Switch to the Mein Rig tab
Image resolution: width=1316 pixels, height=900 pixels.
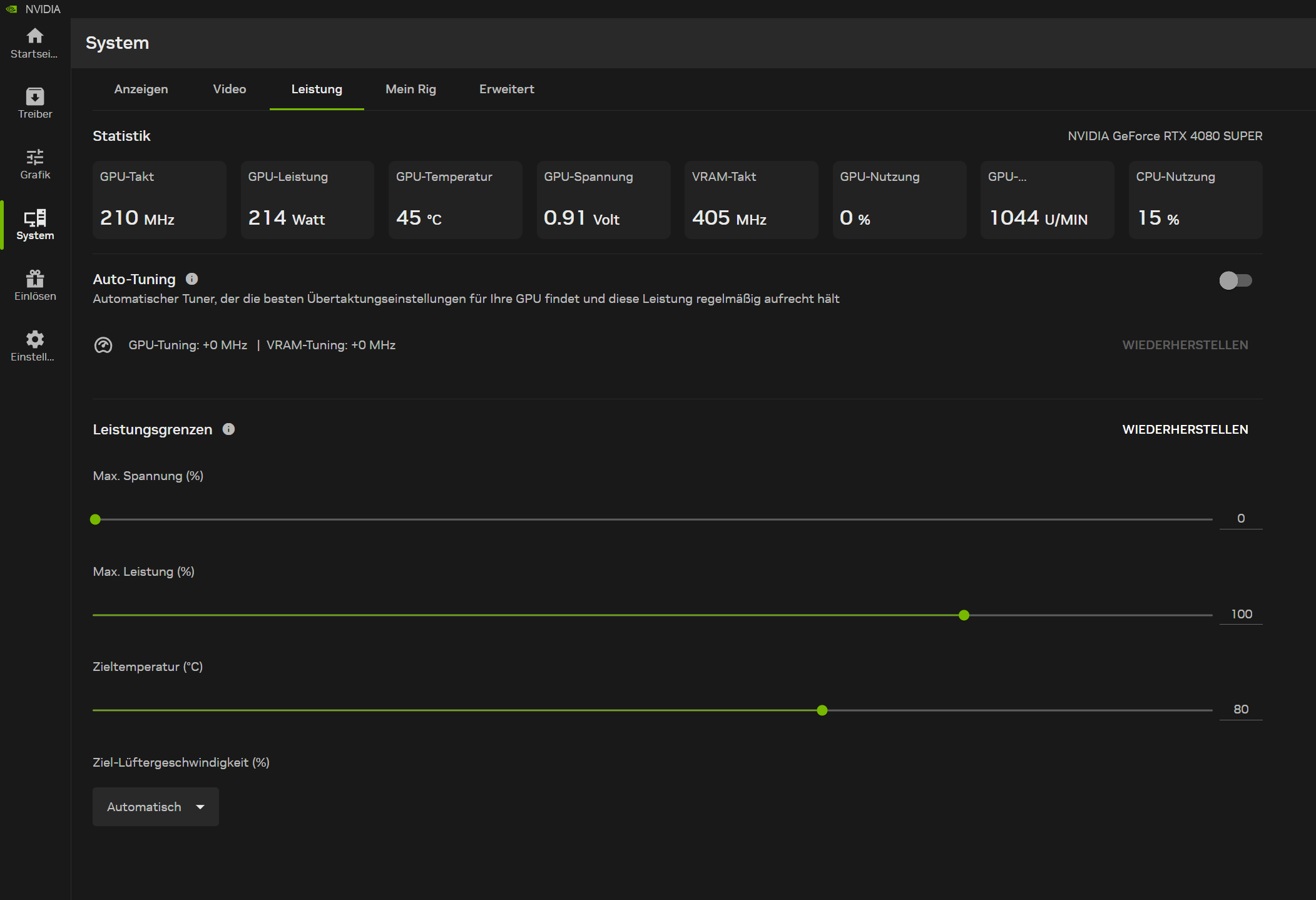pyautogui.click(x=411, y=89)
